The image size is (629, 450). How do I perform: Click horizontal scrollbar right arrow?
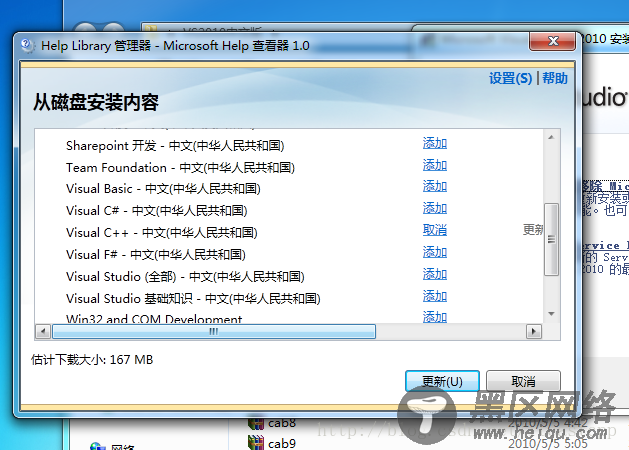(x=534, y=332)
